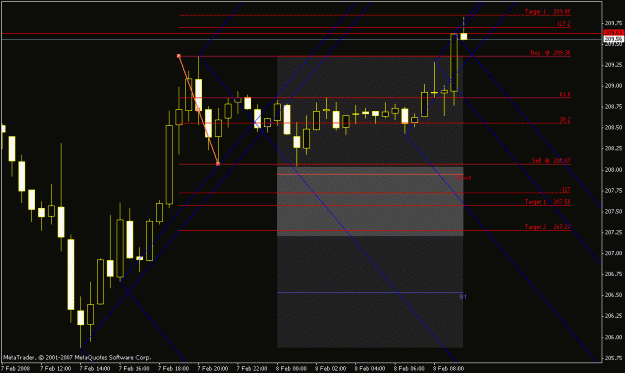
Task: Click the 7 Feb 2008 date label
Action: pos(16,369)
